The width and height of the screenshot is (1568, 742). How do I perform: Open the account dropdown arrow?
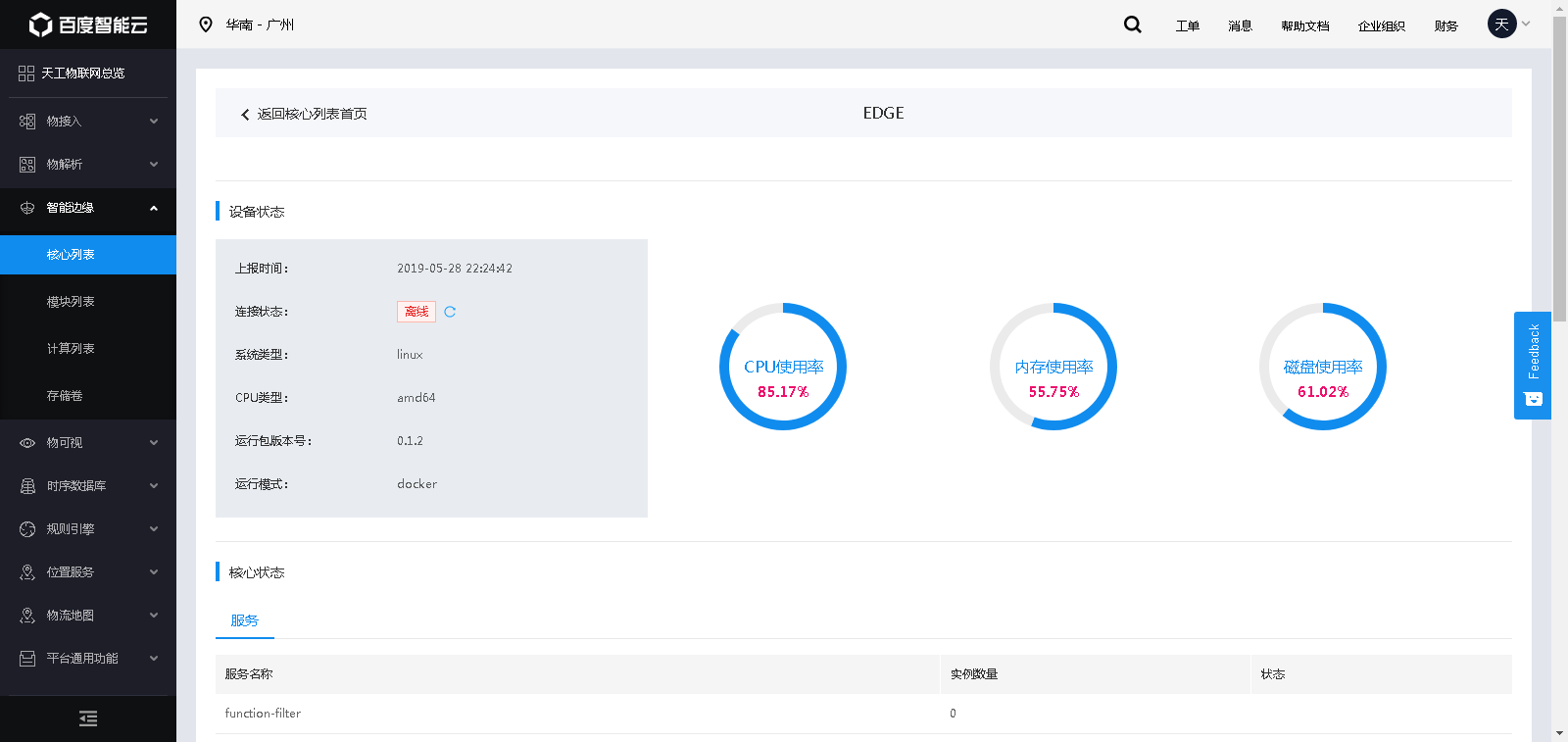[x=1526, y=24]
